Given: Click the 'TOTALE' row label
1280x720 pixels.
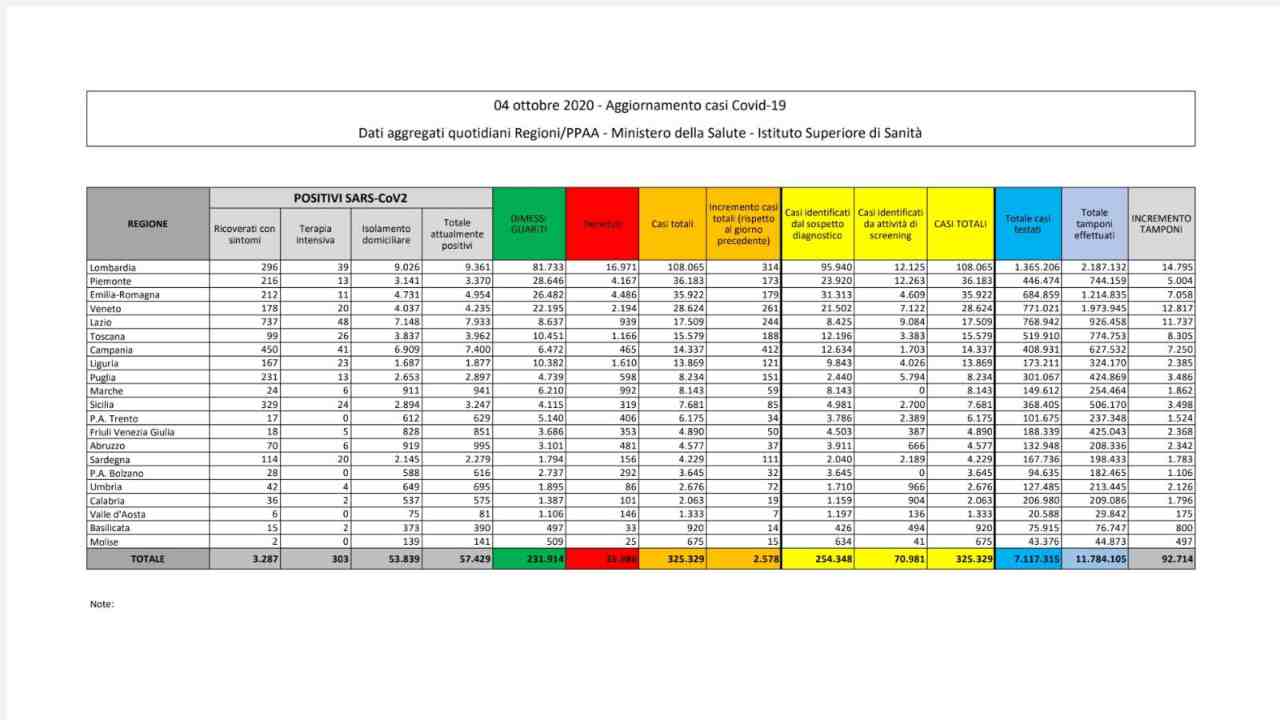Looking at the screenshot, I should pyautogui.click(x=148, y=559).
